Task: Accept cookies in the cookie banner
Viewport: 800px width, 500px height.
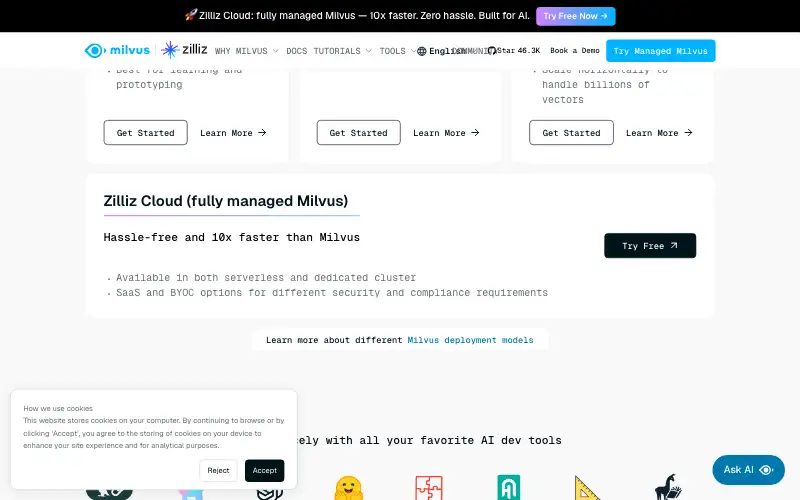Action: 264,470
